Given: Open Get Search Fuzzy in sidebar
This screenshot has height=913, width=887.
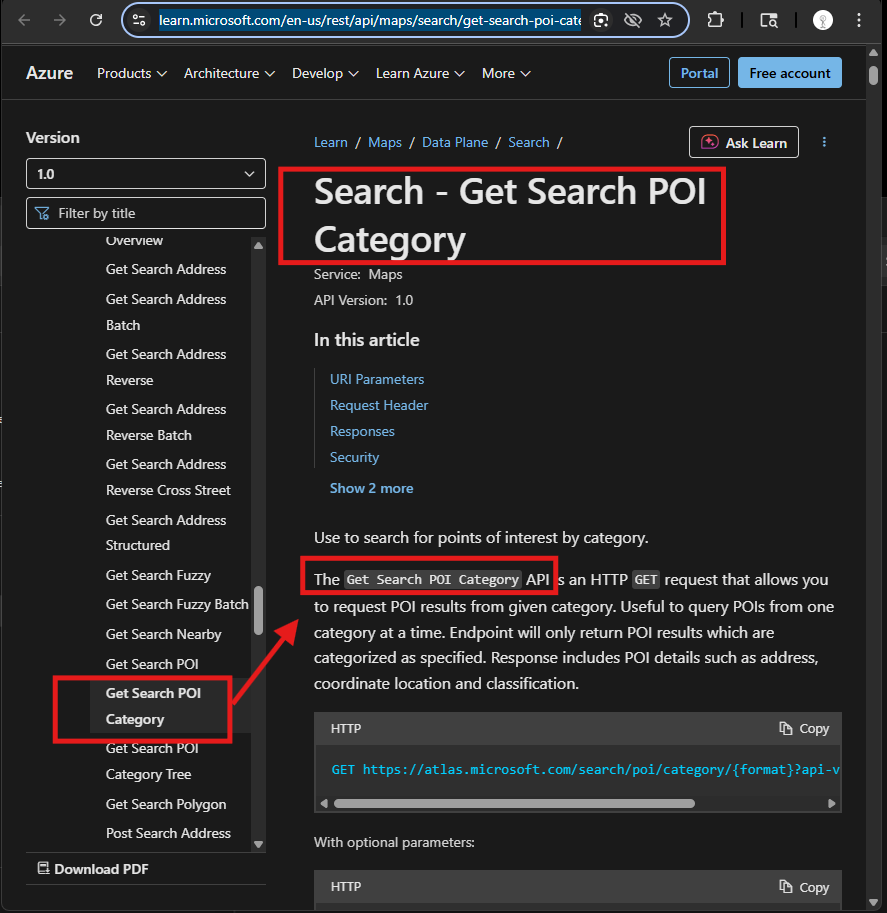Looking at the screenshot, I should click(158, 575).
